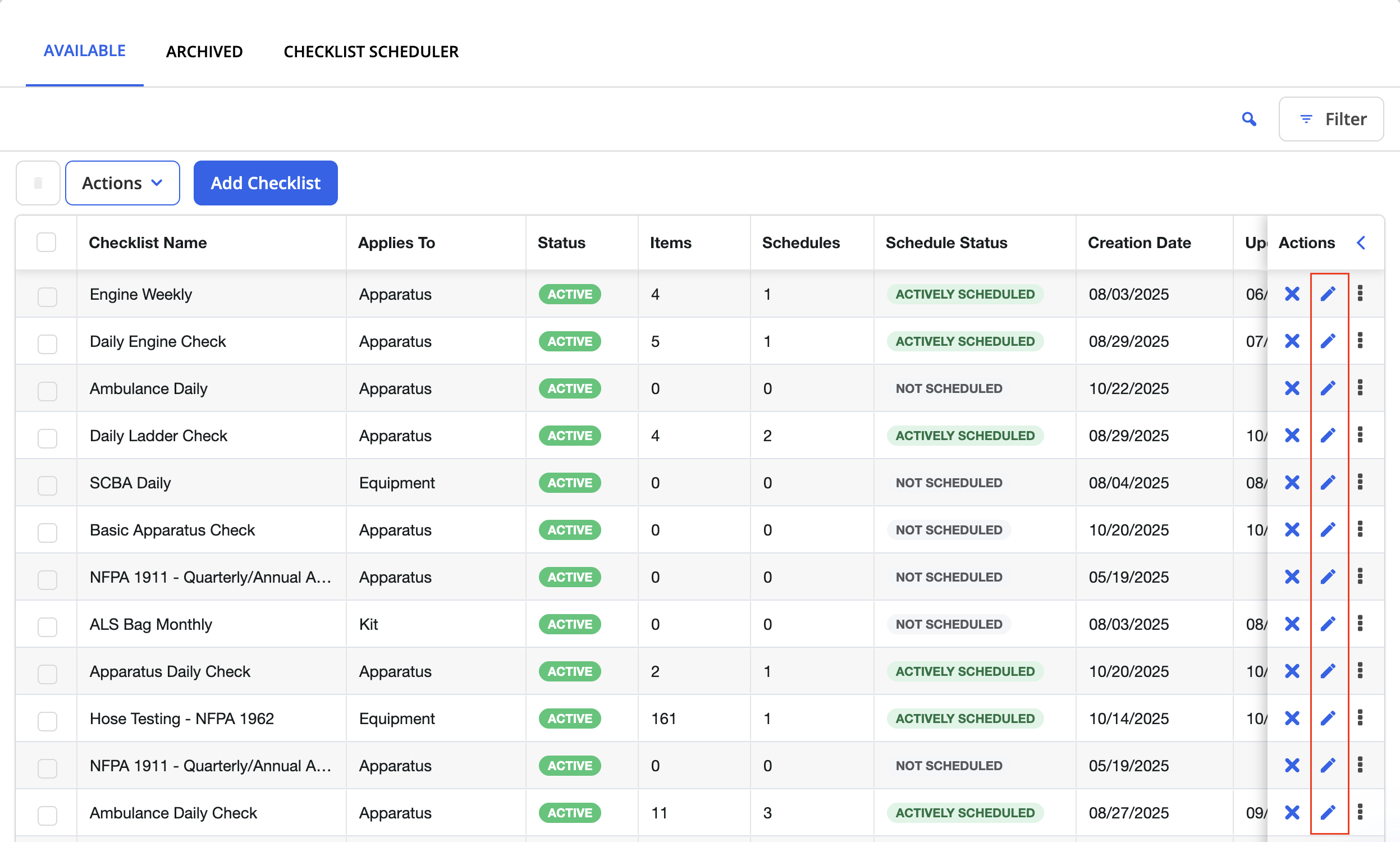The width and height of the screenshot is (1400, 842).
Task: Open the Checklist Scheduler tab
Action: [x=371, y=52]
